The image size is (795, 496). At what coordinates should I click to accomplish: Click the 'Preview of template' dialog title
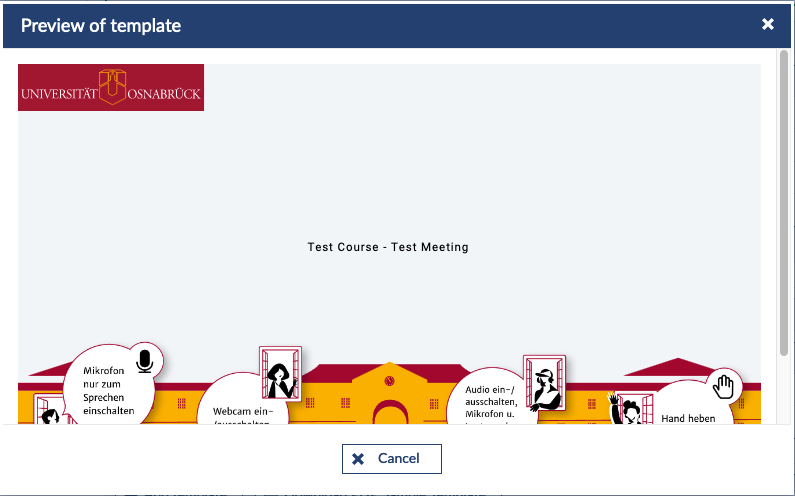[x=101, y=26]
